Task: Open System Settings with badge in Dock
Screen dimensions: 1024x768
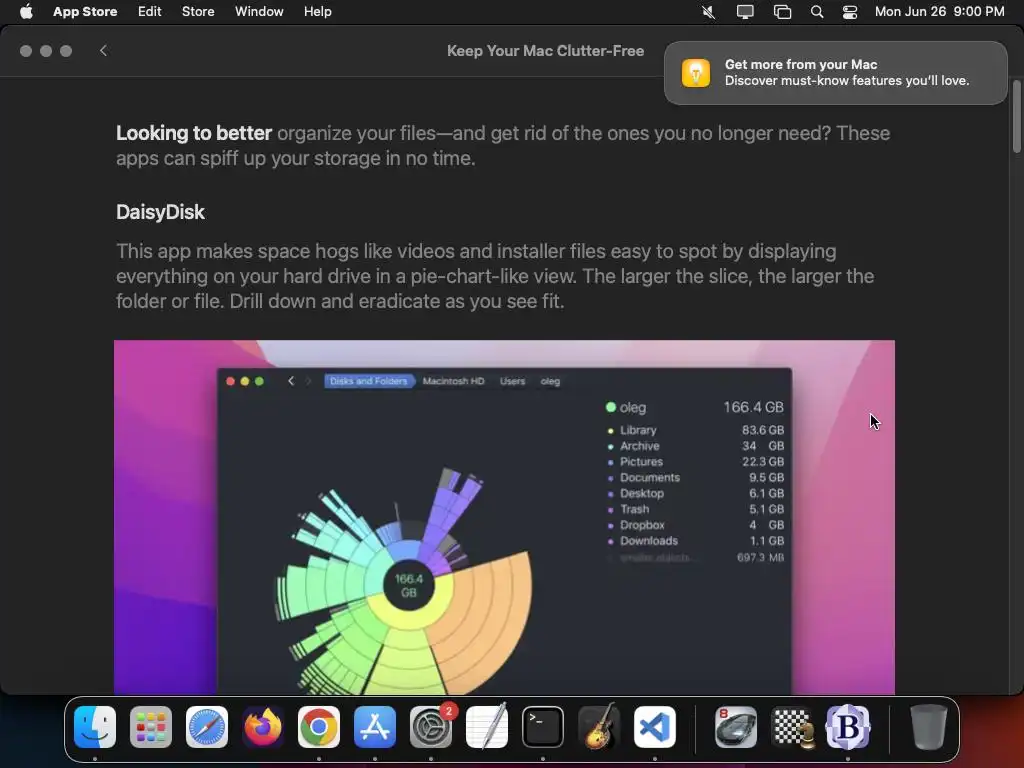Action: click(431, 727)
